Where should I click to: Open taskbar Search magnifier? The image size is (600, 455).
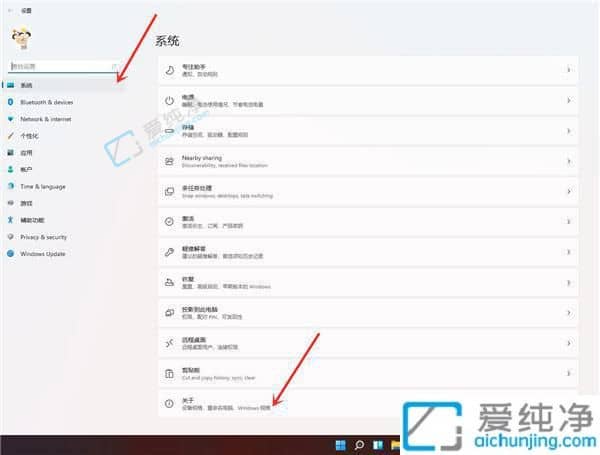(x=359, y=445)
